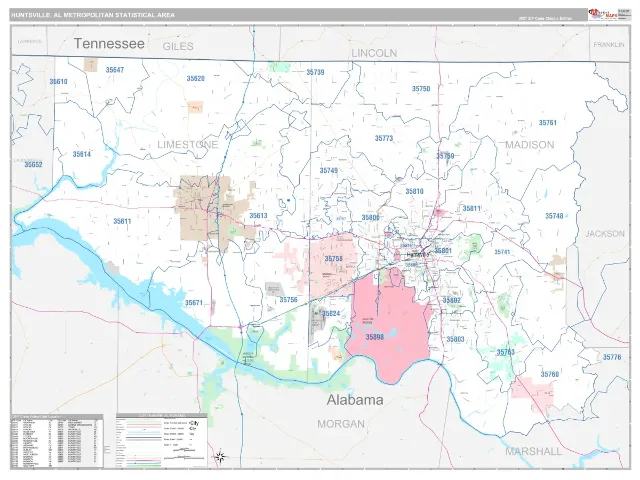Click the map legend box

(x=162, y=440)
